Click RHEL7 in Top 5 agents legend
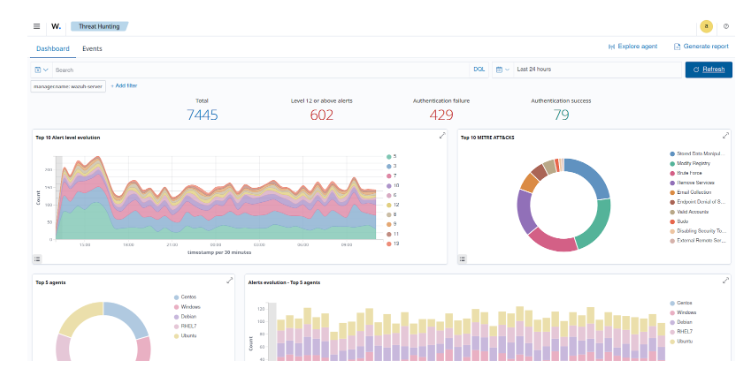Viewport: 748px width, 372px height. point(185,326)
